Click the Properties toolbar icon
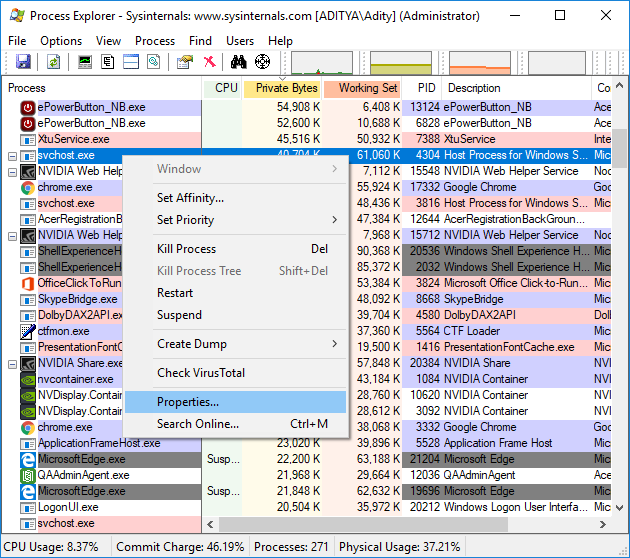The width and height of the screenshot is (630, 558). click(x=184, y=62)
